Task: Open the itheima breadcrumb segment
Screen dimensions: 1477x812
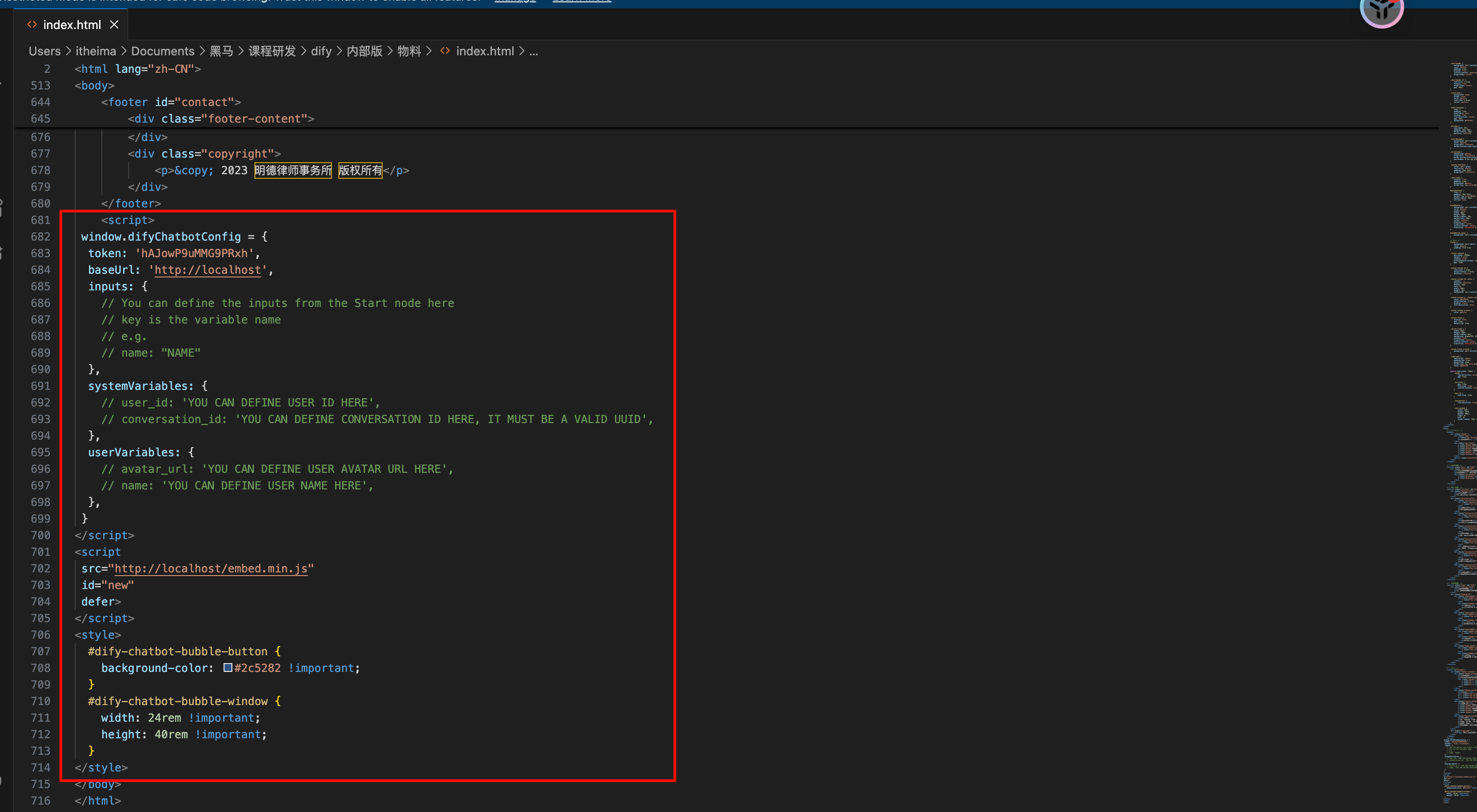Action: 96,51
